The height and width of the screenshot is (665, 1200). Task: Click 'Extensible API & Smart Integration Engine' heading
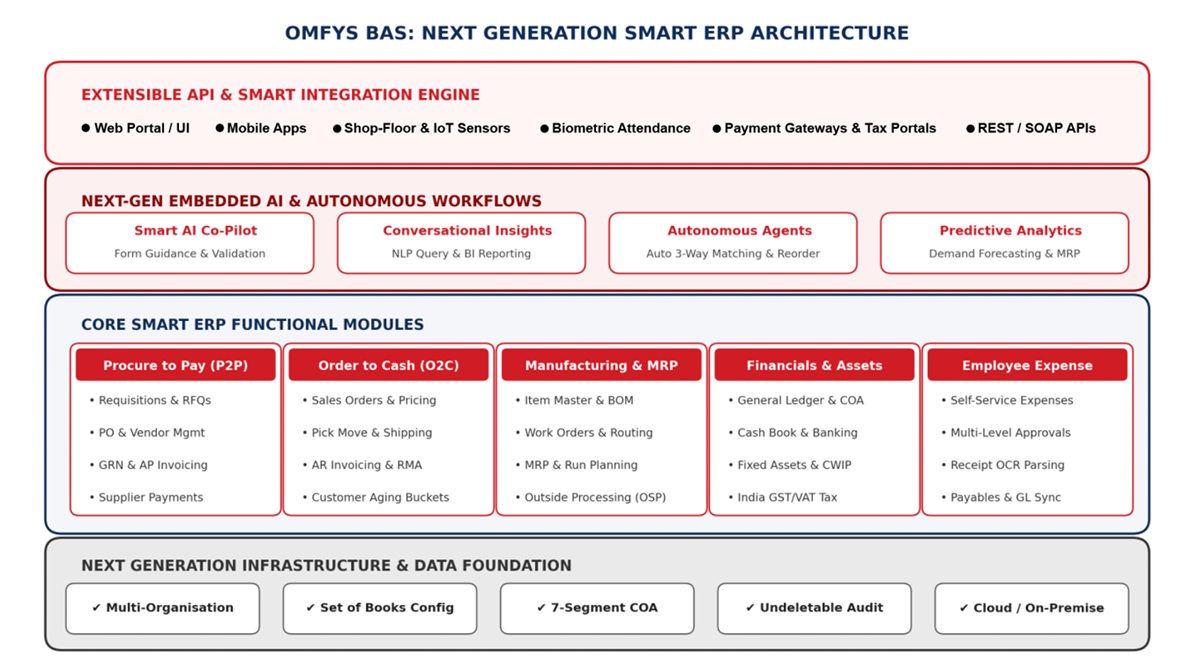click(280, 95)
